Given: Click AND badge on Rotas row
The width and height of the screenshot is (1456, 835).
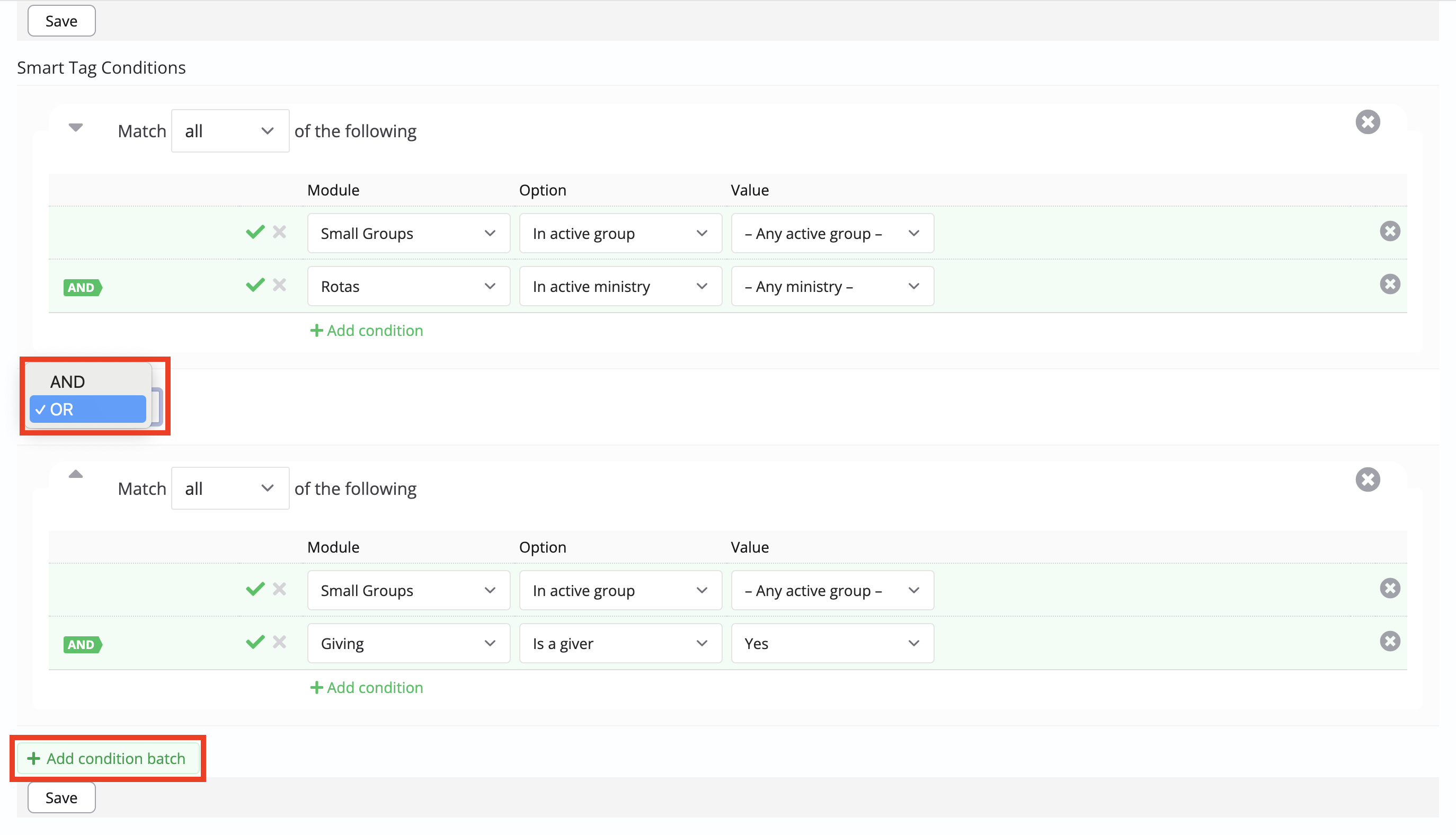Looking at the screenshot, I should pyautogui.click(x=83, y=287).
